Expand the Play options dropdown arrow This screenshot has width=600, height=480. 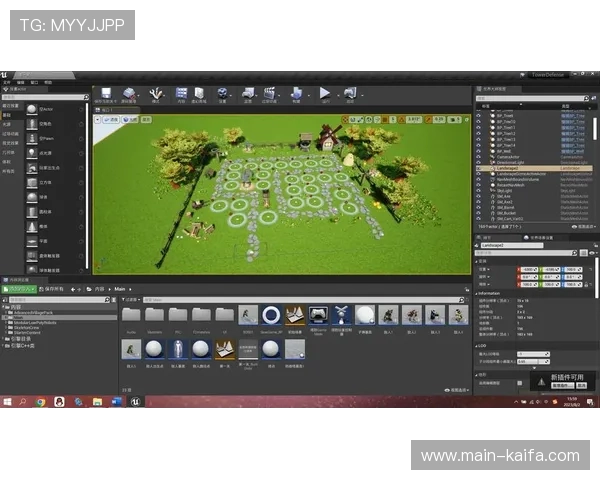click(336, 93)
